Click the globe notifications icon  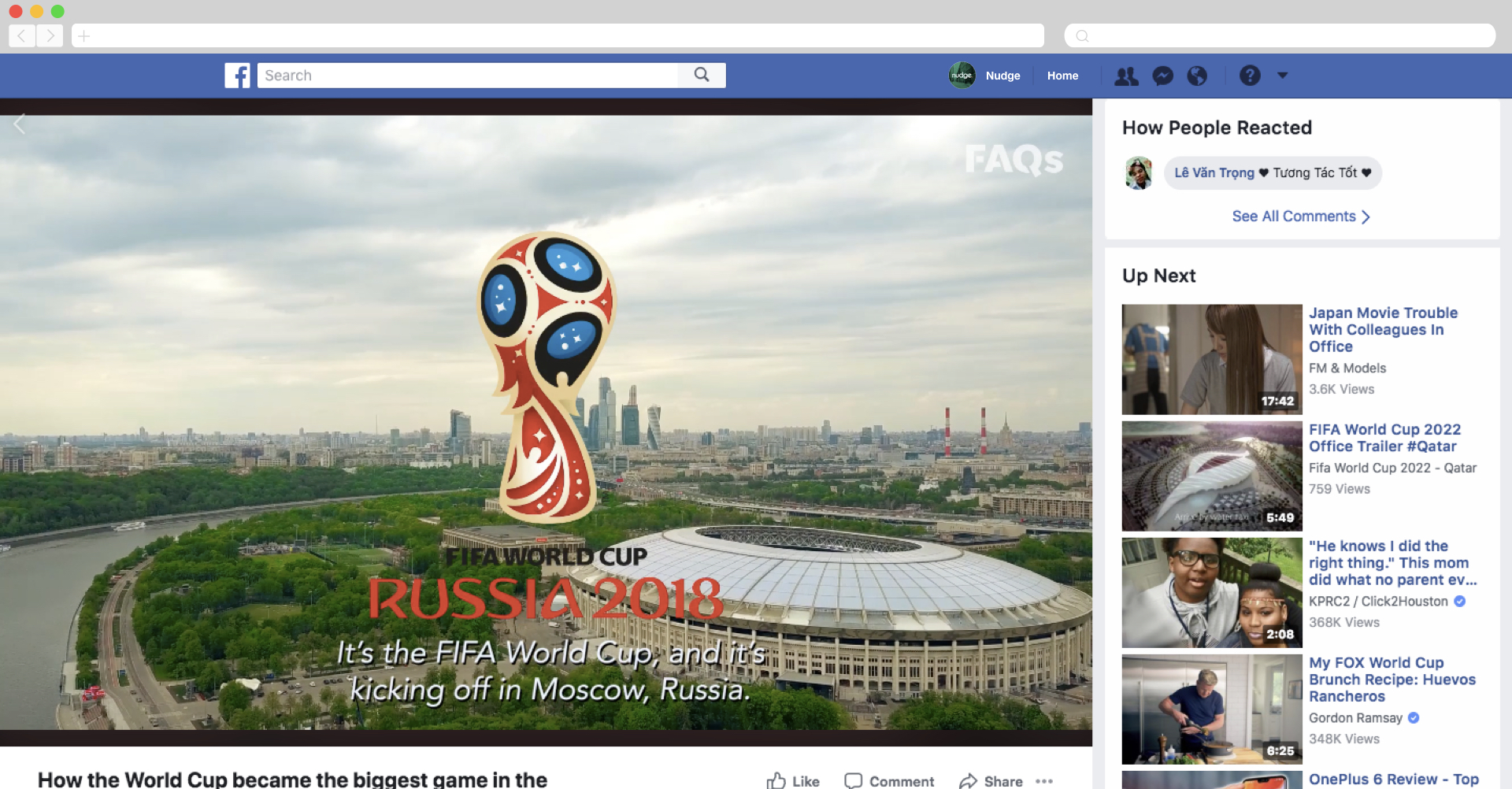click(x=1198, y=76)
